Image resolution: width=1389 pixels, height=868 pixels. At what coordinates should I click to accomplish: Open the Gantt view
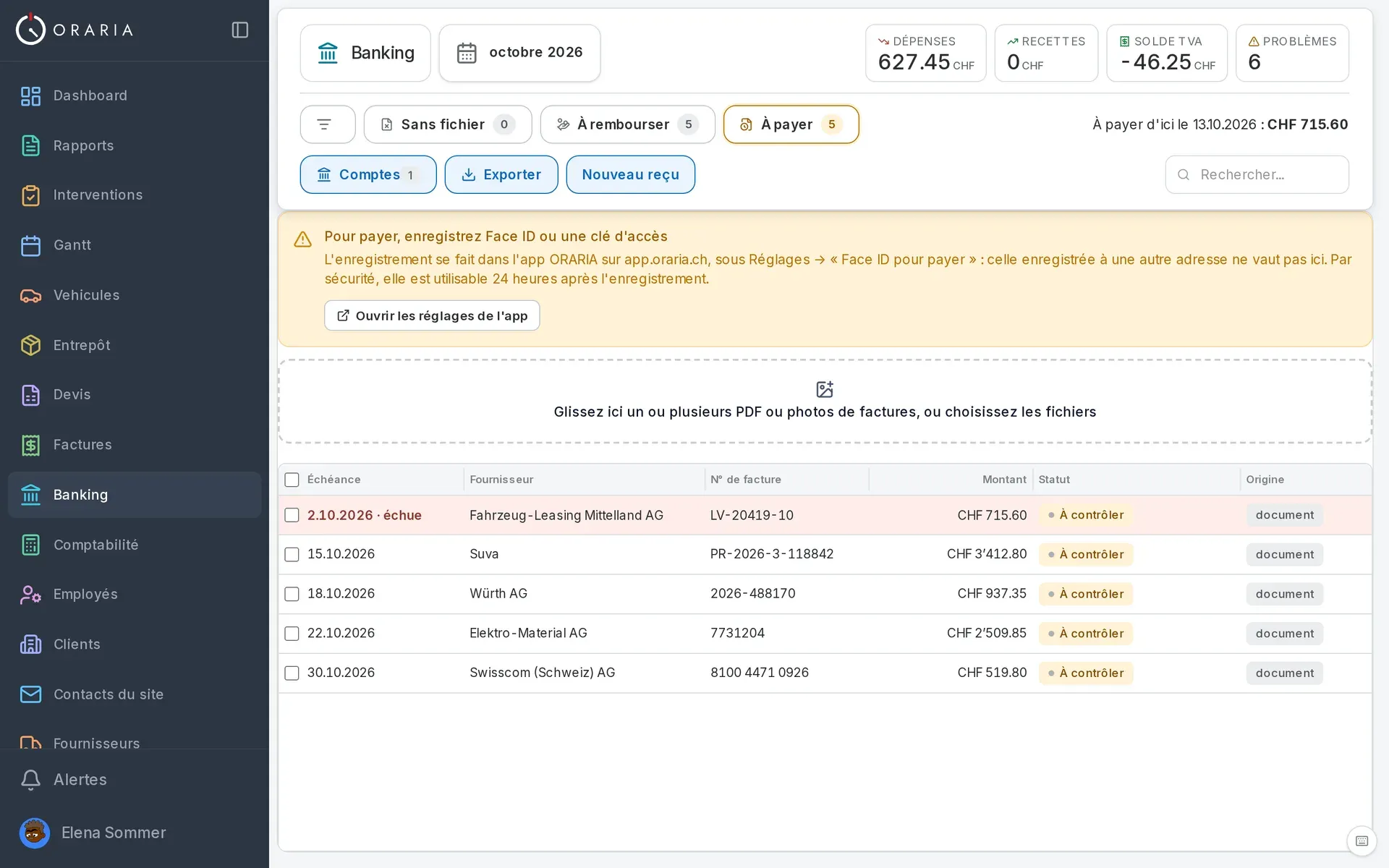click(x=135, y=245)
